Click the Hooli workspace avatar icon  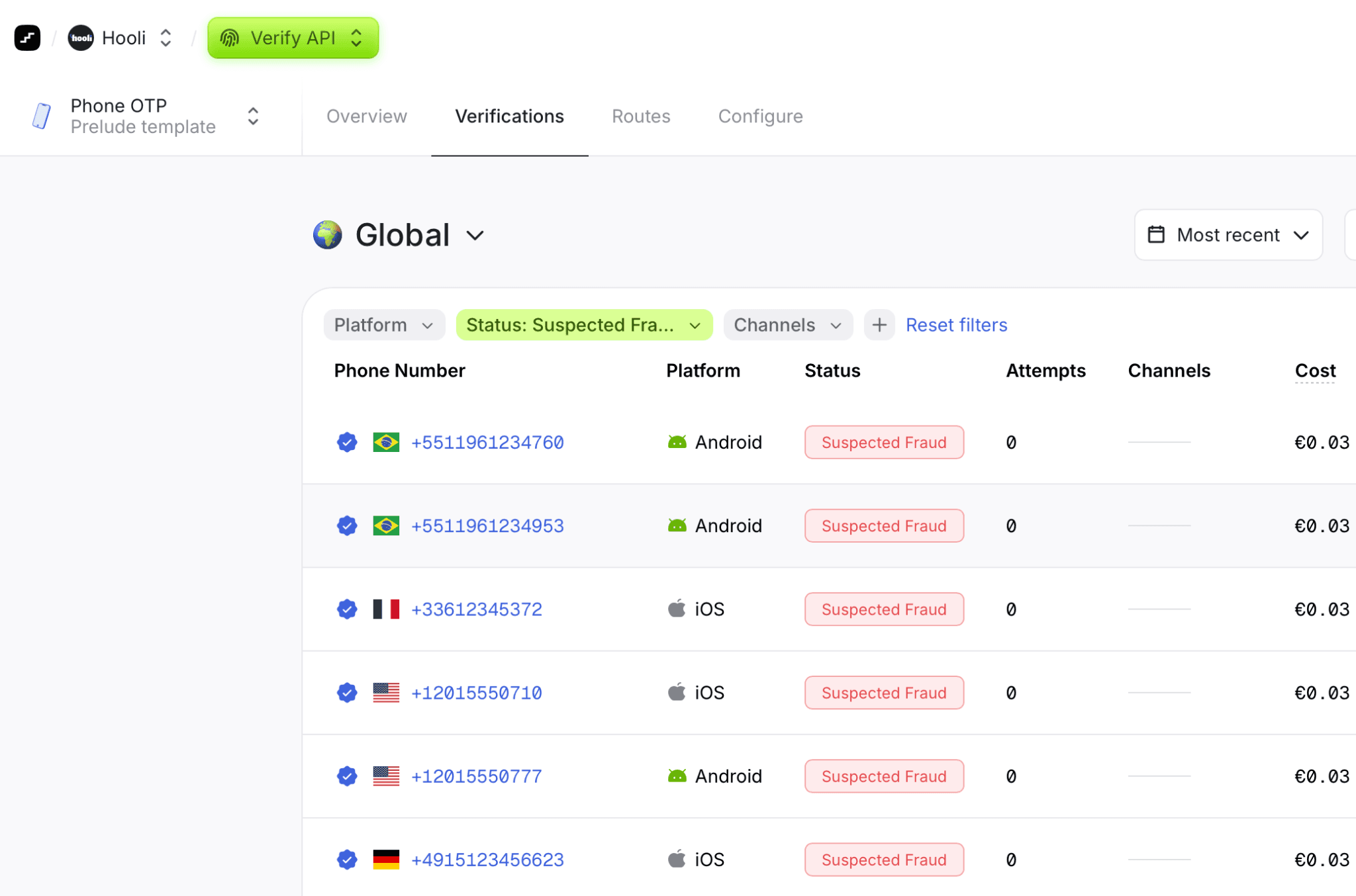point(80,38)
